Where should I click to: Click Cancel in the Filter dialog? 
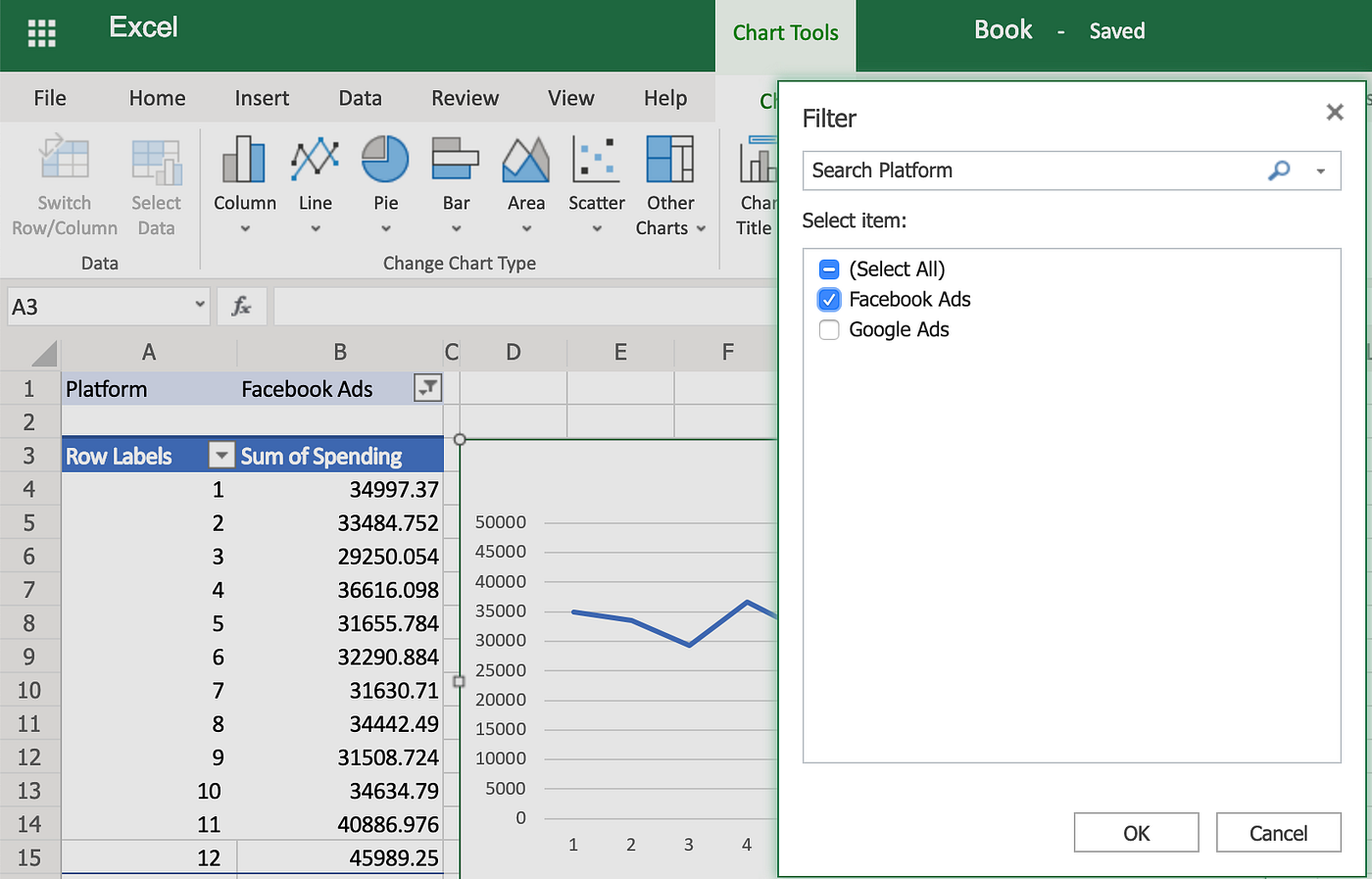pos(1278,833)
